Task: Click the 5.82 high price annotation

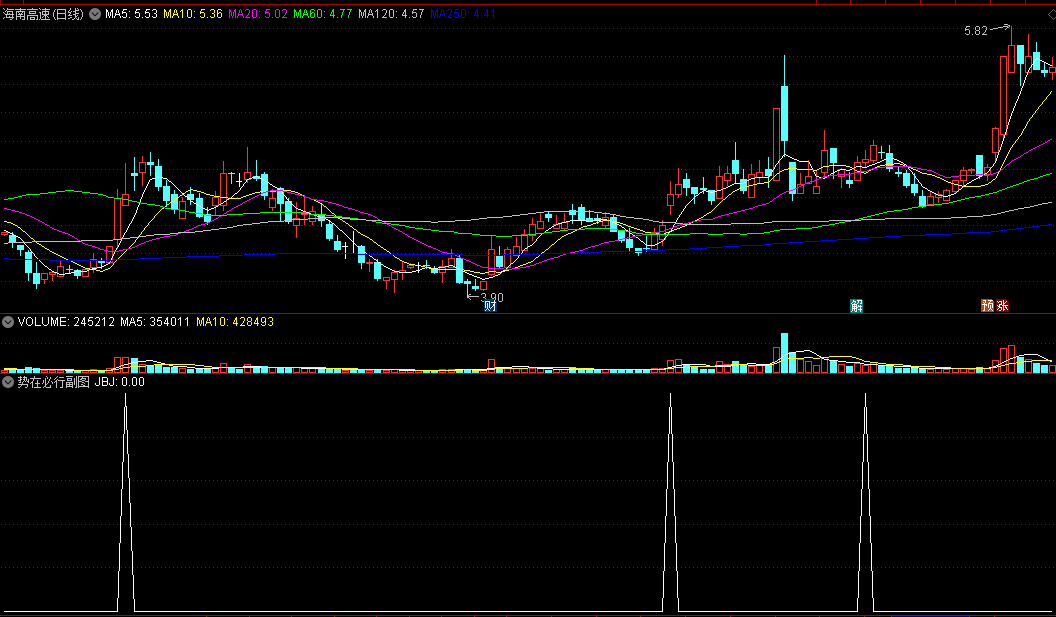Action: [976, 31]
